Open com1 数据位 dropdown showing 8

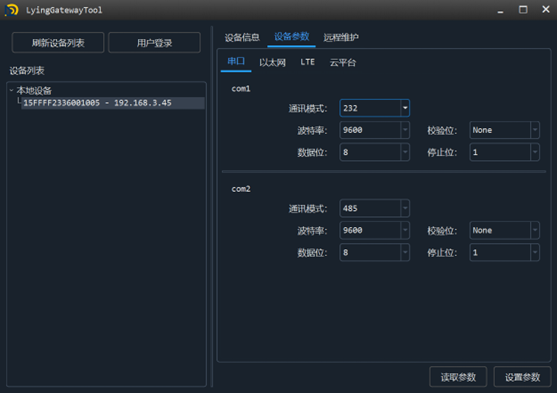(x=374, y=152)
